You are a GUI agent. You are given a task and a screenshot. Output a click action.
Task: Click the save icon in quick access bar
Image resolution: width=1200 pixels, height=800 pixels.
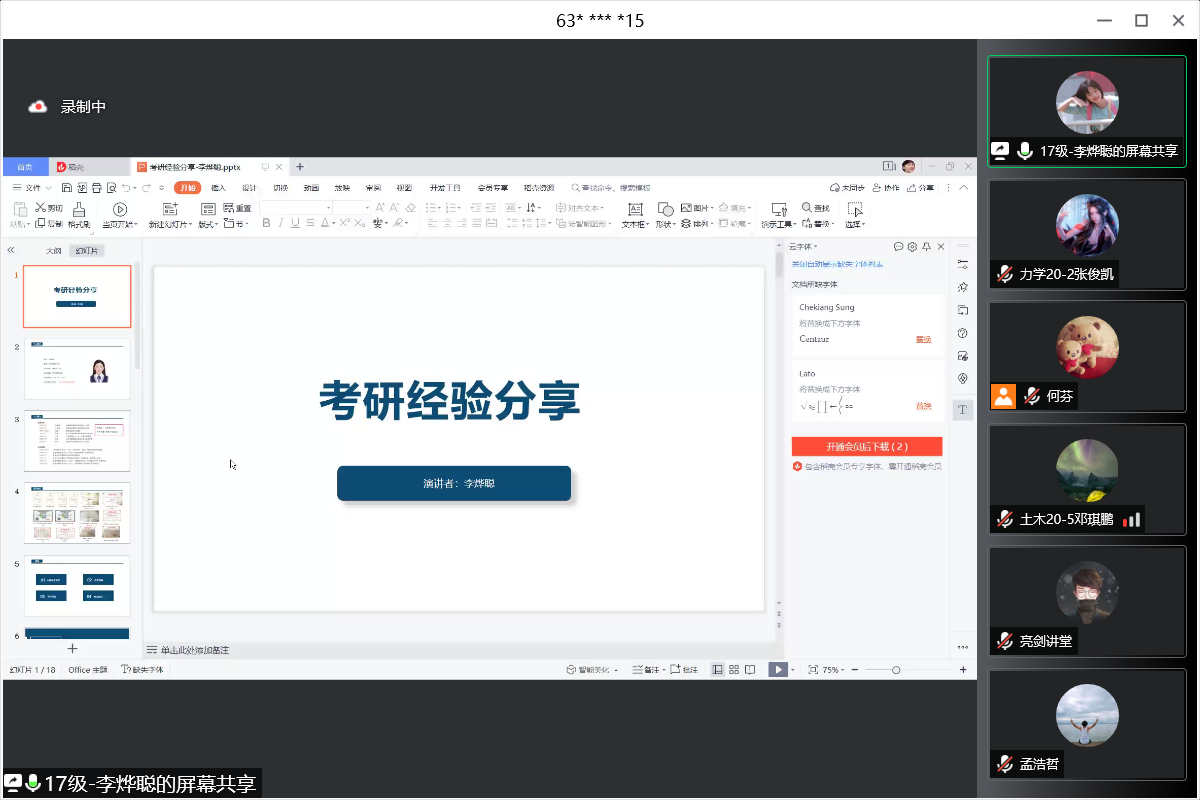[x=67, y=188]
